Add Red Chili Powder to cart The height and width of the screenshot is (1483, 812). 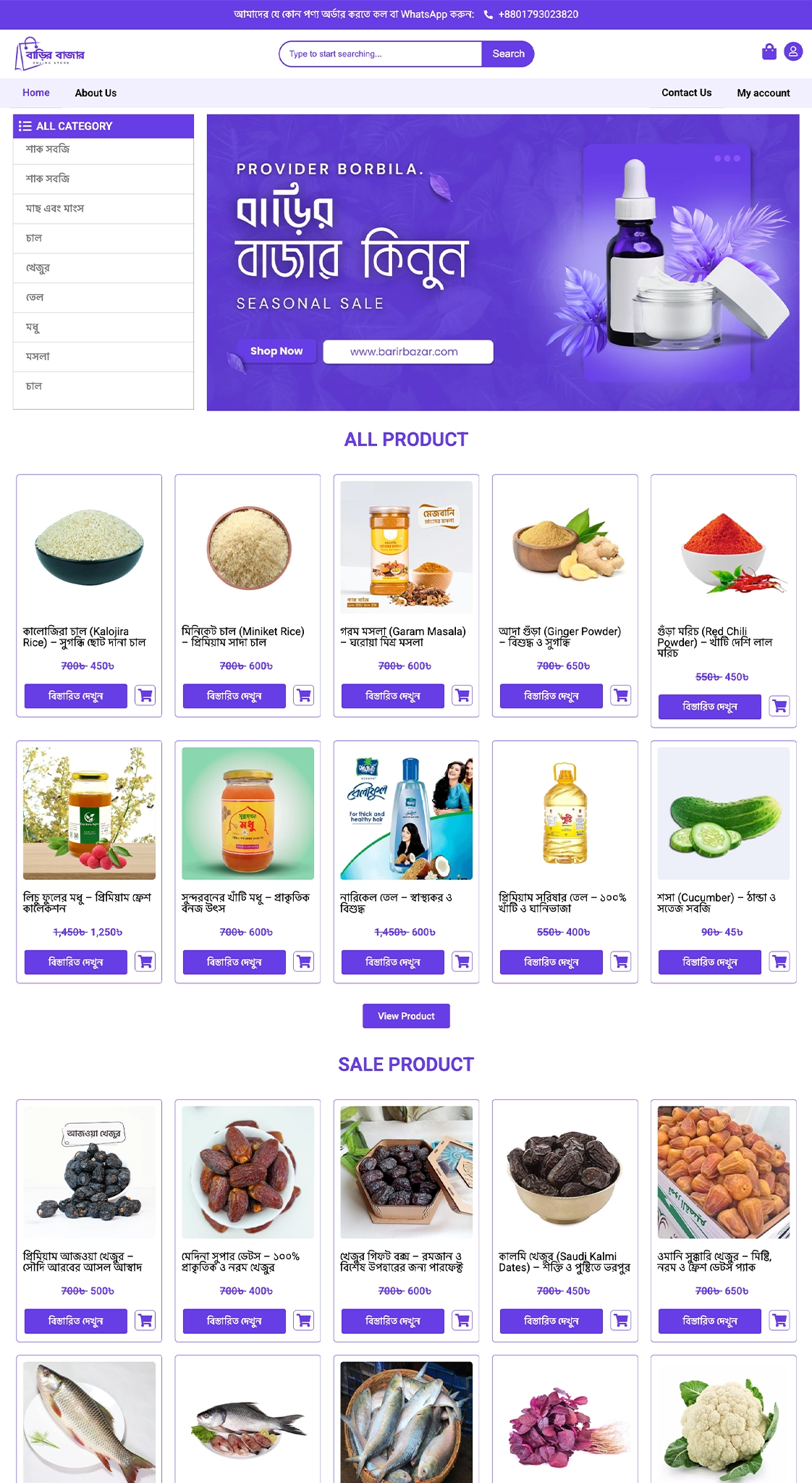point(779,706)
